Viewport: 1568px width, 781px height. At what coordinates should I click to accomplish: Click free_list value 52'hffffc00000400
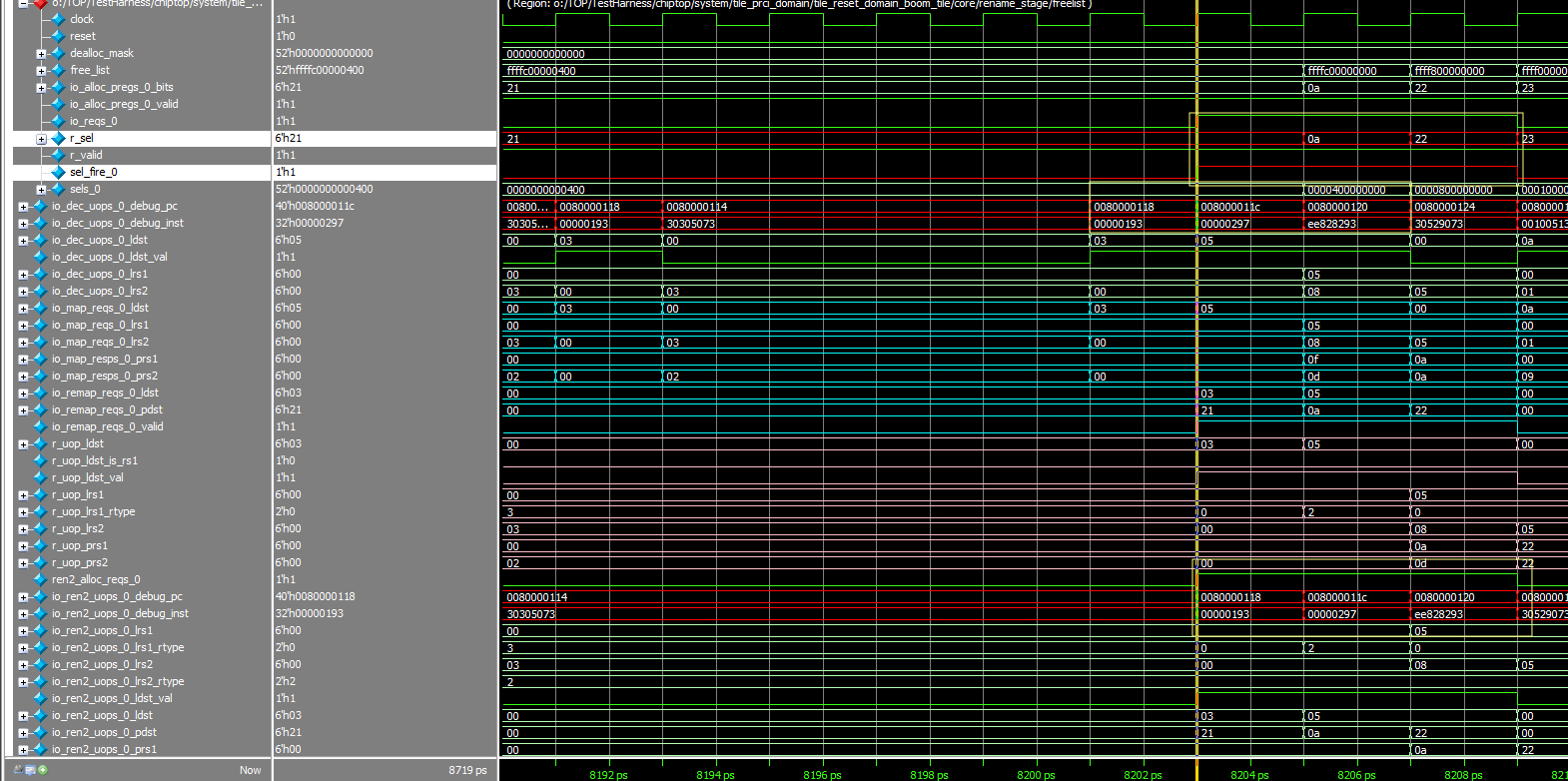pyautogui.click(x=320, y=70)
